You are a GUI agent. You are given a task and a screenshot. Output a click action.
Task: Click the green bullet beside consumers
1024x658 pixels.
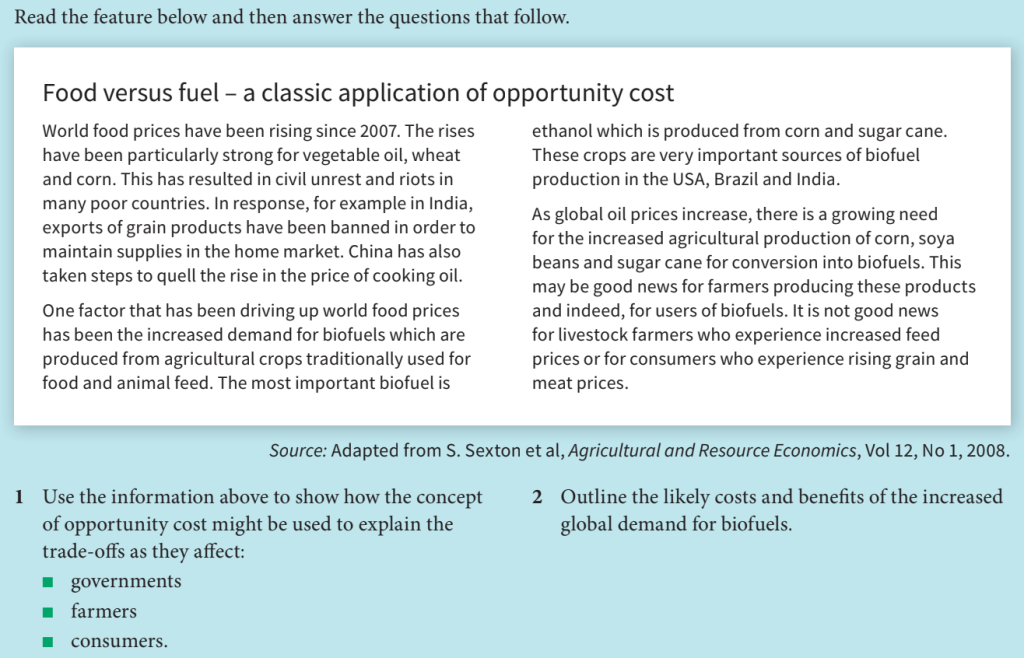47,642
